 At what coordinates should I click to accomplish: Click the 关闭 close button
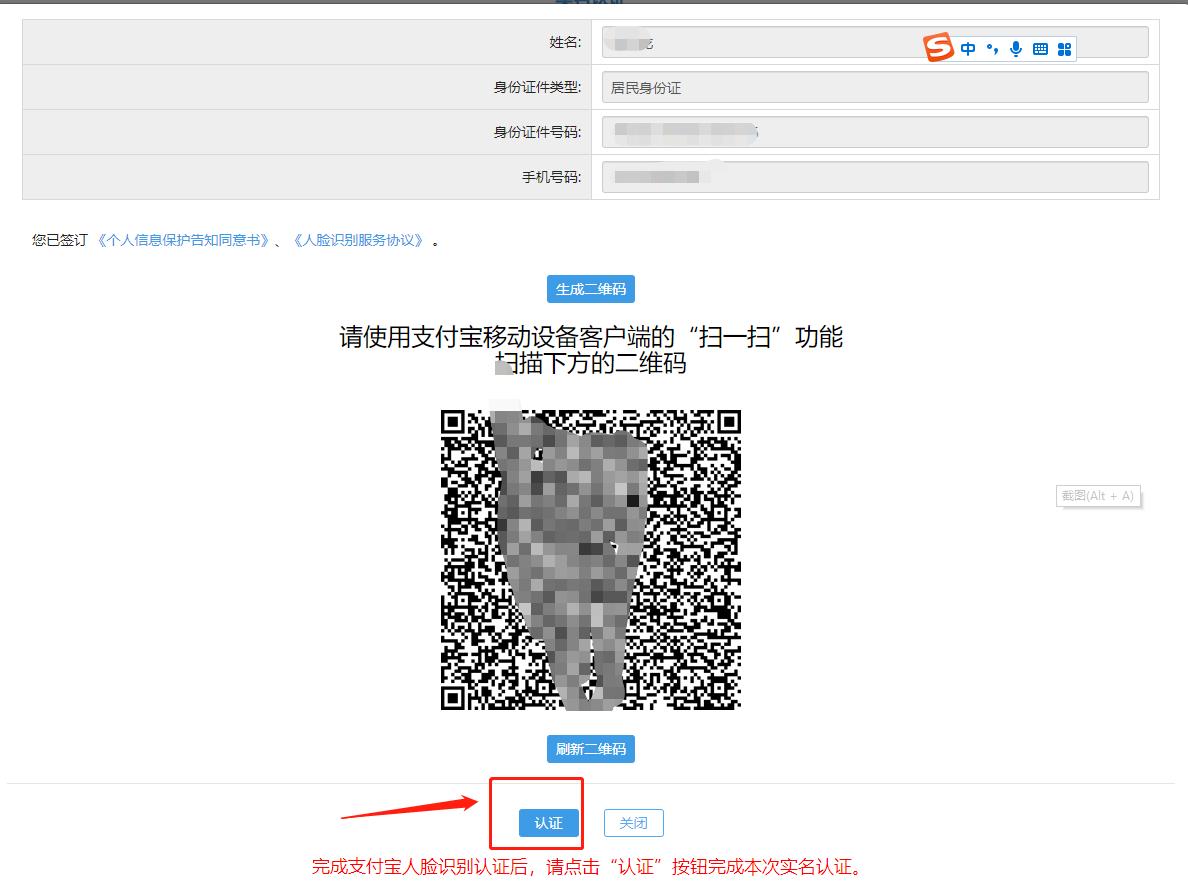click(634, 822)
